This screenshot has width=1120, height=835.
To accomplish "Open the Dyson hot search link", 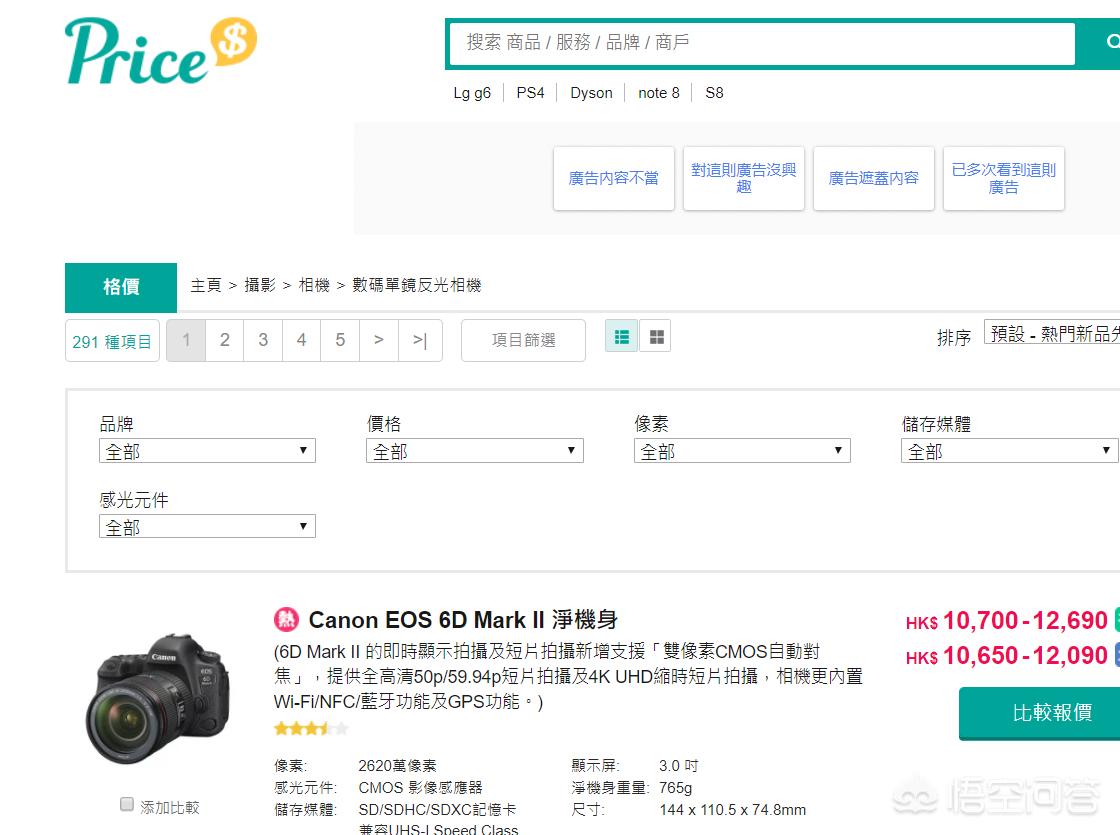I will [591, 93].
